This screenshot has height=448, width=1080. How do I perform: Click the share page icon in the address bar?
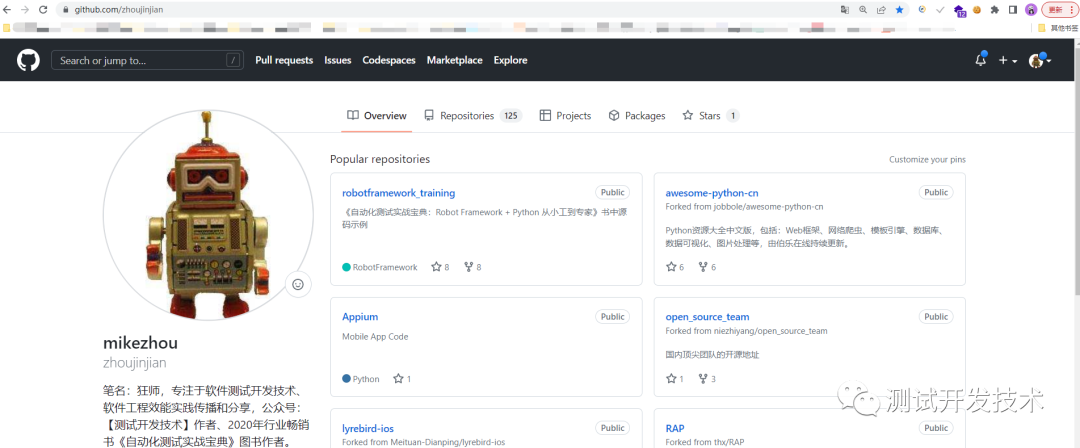pos(881,10)
